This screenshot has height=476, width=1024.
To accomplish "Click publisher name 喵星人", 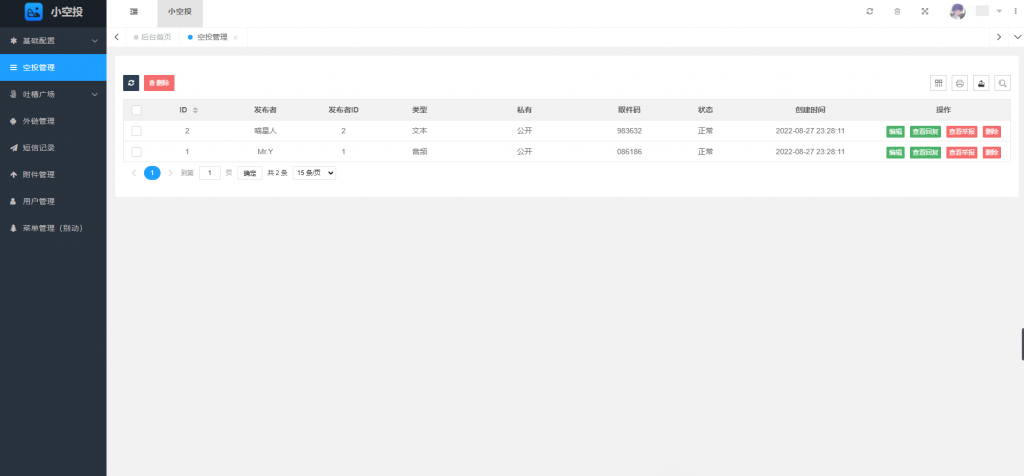I will click(x=266, y=131).
